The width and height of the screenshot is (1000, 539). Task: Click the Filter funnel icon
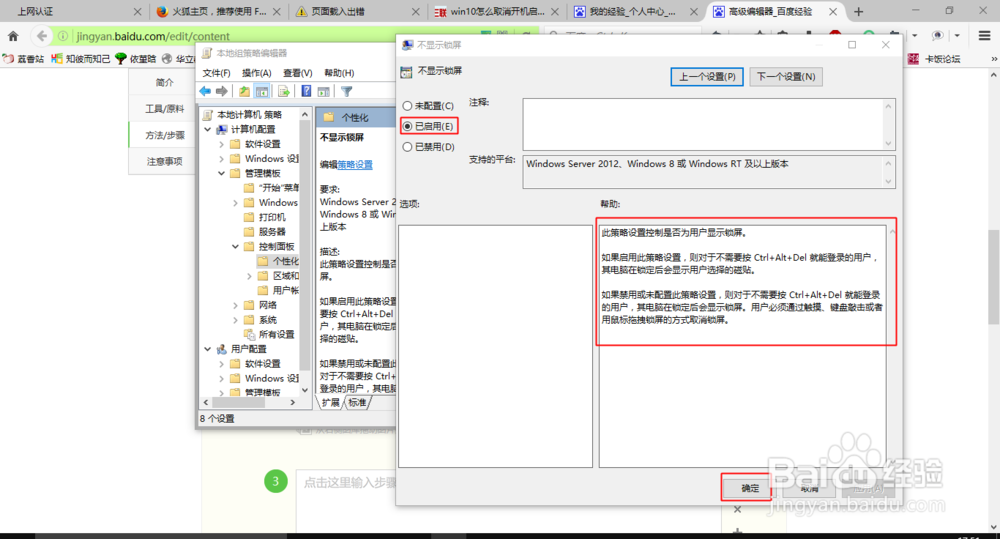pyautogui.click(x=346, y=91)
